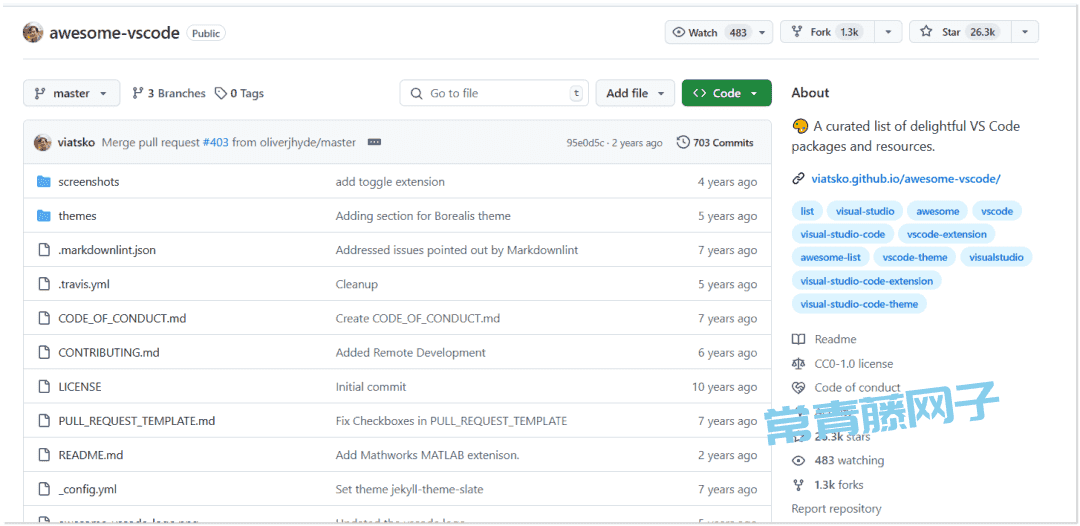Image resolution: width=1080 pixels, height=526 pixels.
Task: Click the PULL_REQUEST_TEMPLATE.md file icon
Action: (44, 421)
